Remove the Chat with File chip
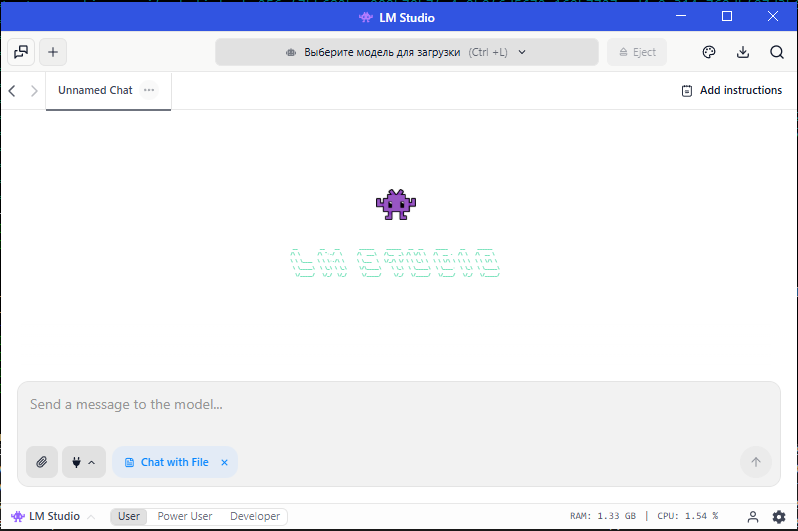 click(224, 462)
